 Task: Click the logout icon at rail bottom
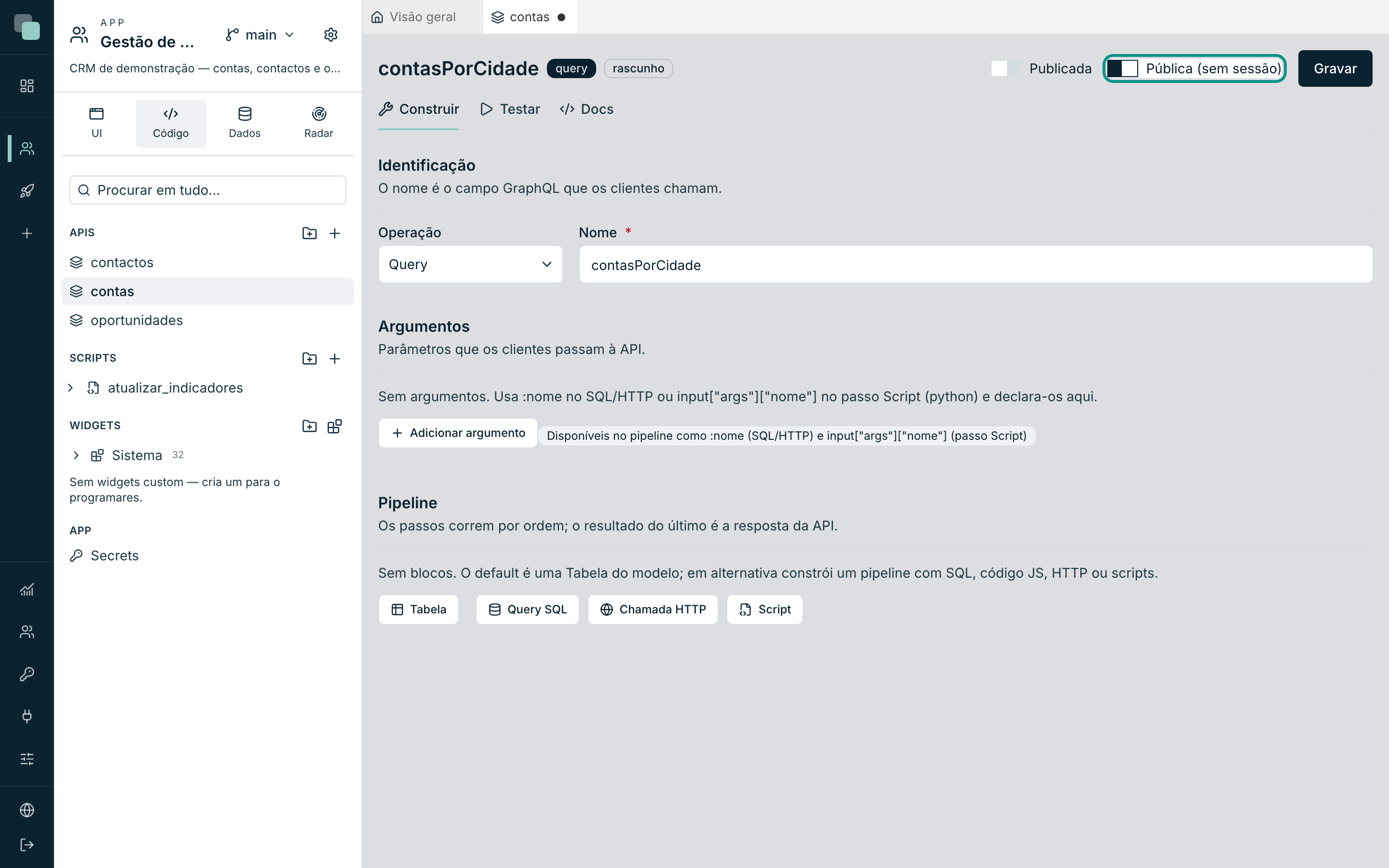point(27,844)
